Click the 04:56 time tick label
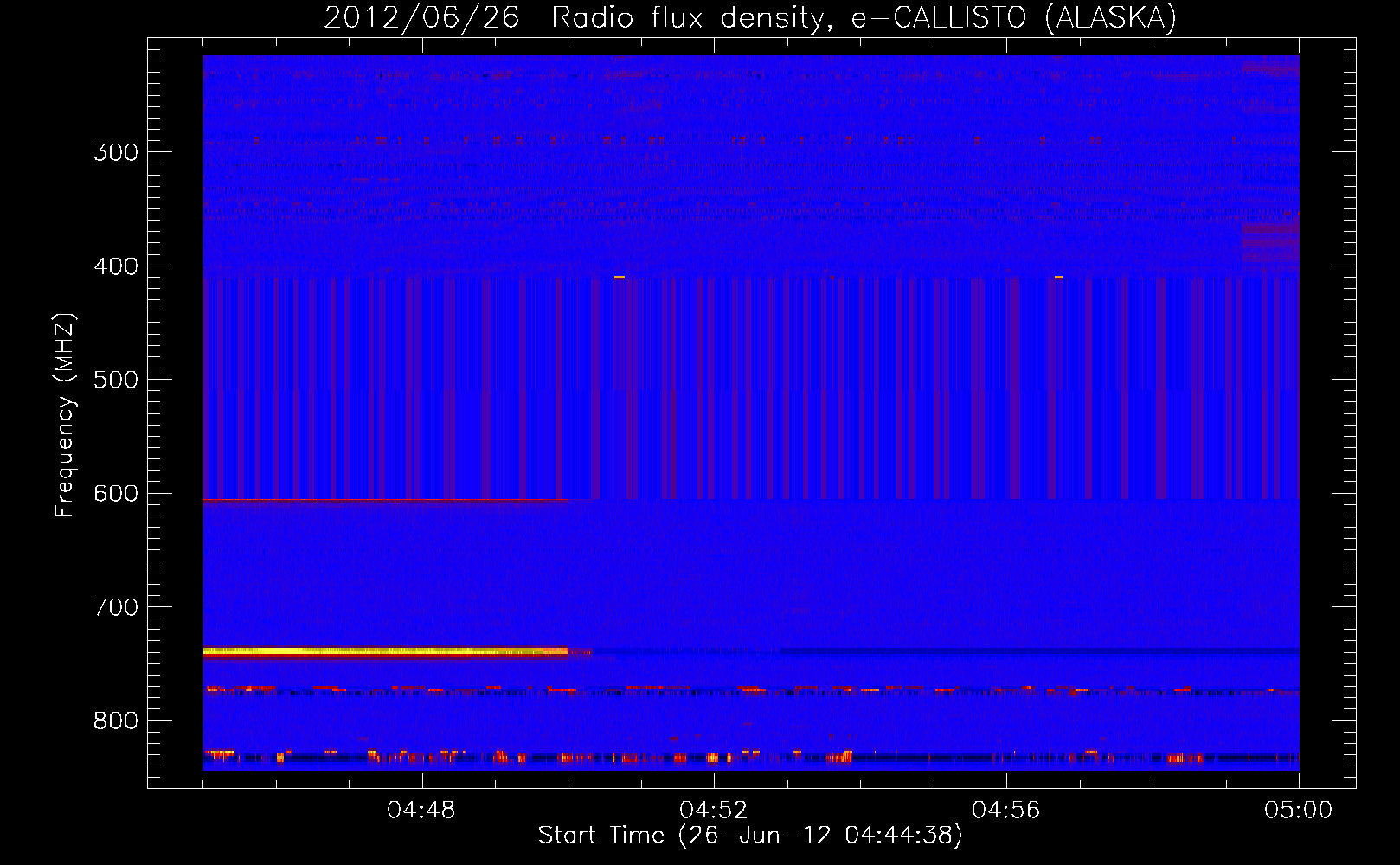 (x=1006, y=811)
